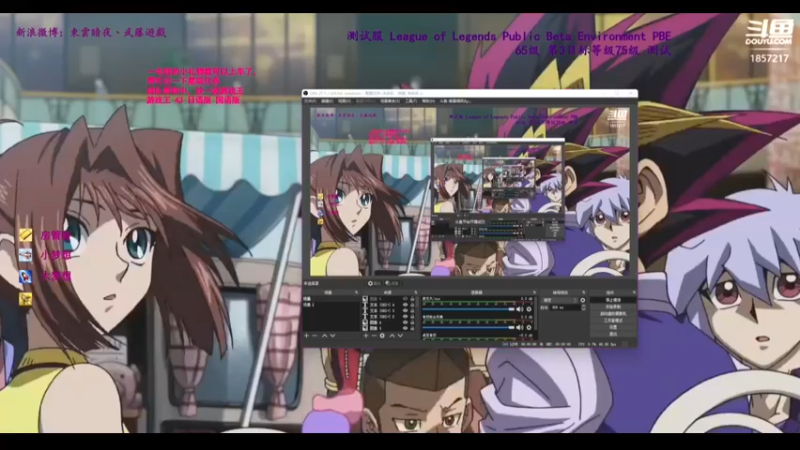Image resolution: width=800 pixels, height=450 pixels.
Task: Pop out the Scenes dock panel
Action: [357, 292]
